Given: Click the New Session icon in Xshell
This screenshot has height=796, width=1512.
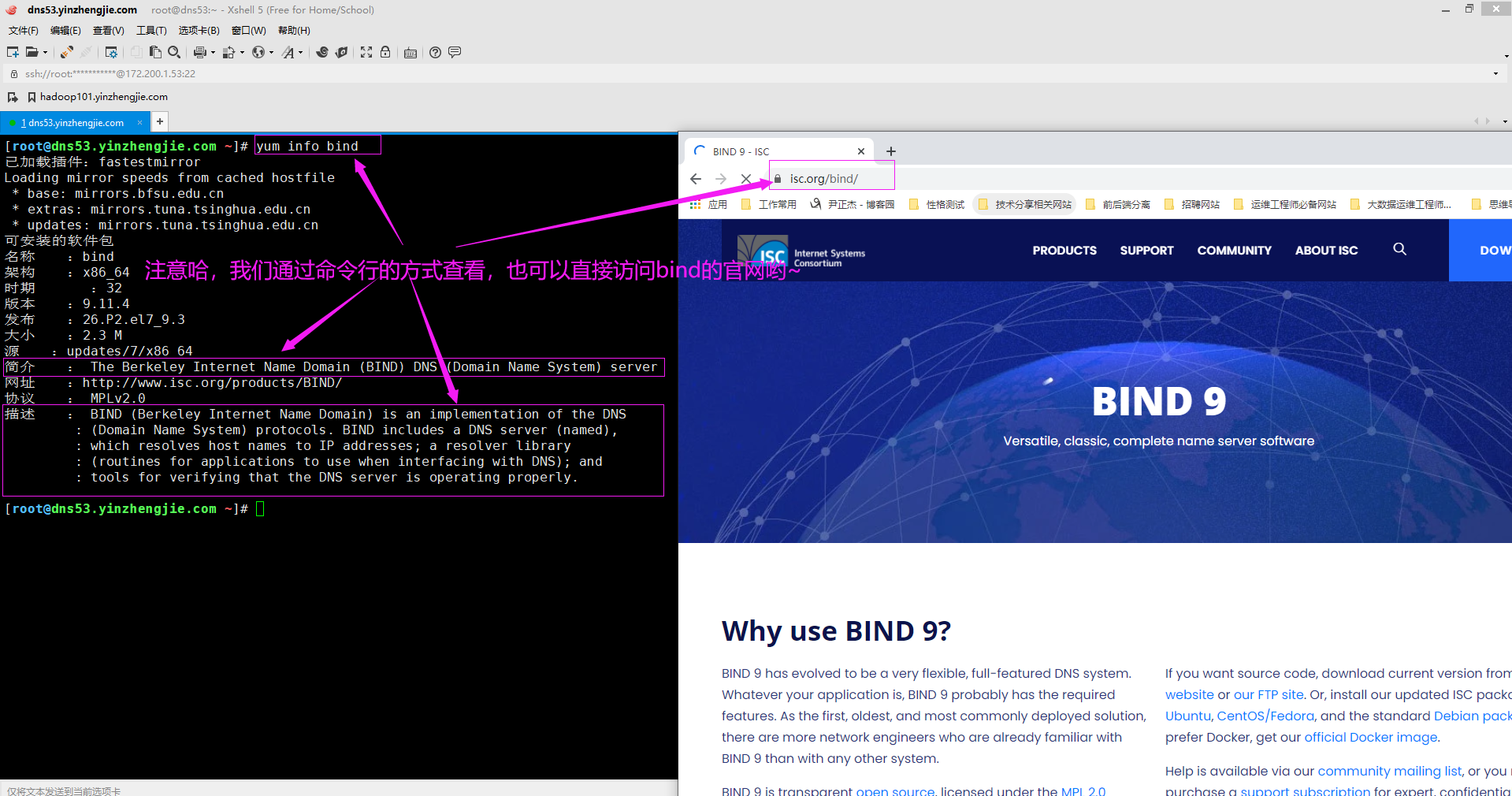Looking at the screenshot, I should pos(13,52).
